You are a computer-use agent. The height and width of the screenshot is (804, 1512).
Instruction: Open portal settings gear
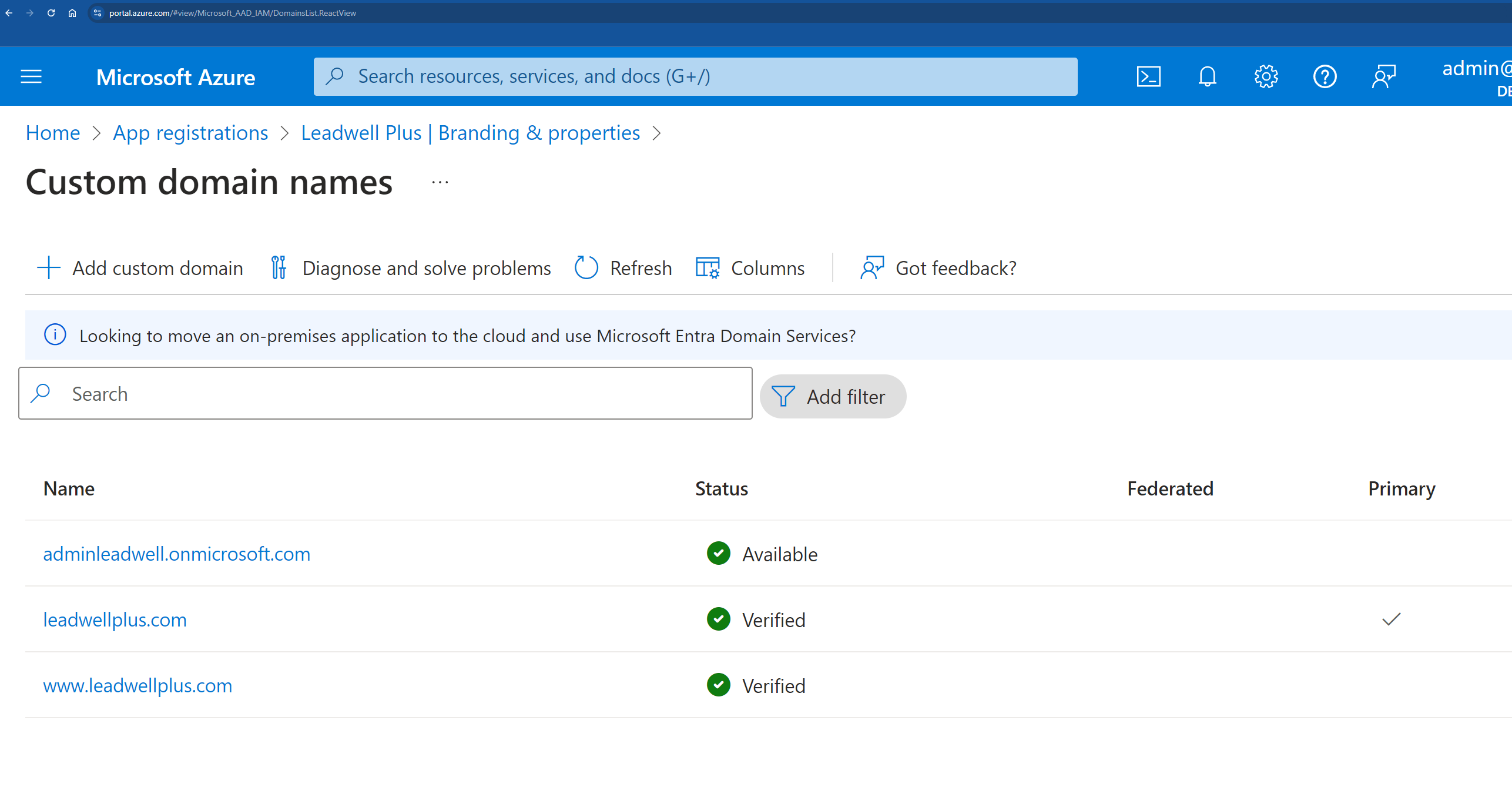pyautogui.click(x=1266, y=76)
